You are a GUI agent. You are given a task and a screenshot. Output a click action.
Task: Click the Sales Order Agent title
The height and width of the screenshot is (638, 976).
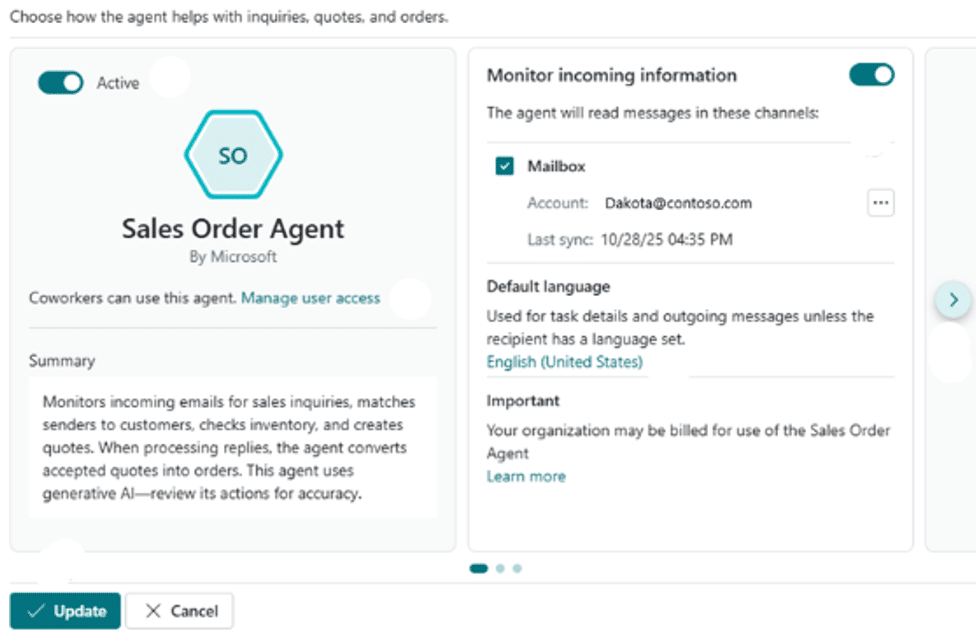point(233,228)
